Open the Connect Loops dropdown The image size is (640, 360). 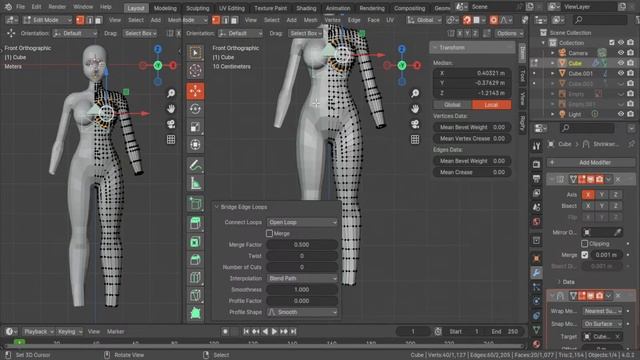[x=302, y=222]
